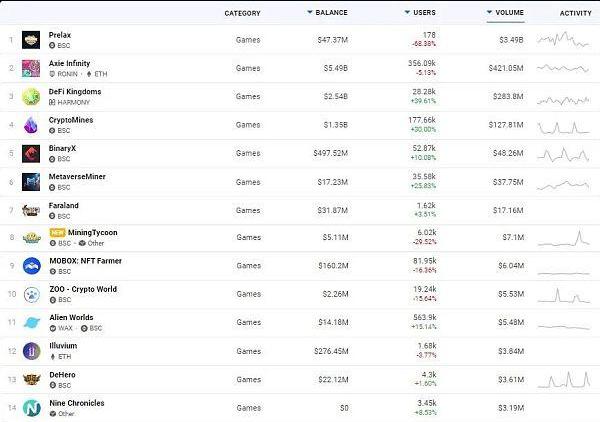Open the Axie Infinity logo
The image size is (600, 422).
(31, 68)
